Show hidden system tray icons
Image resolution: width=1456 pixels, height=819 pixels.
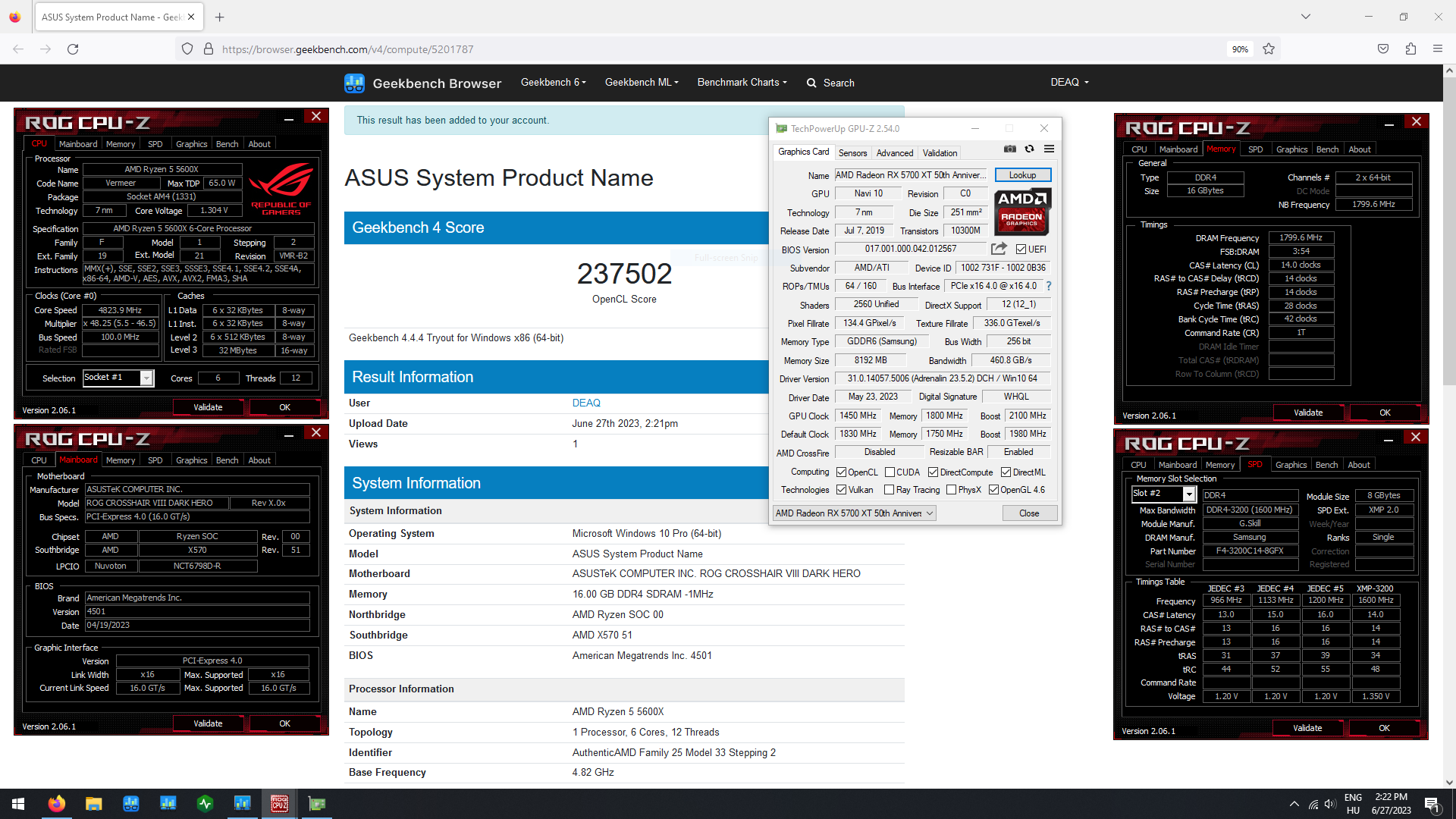1294,804
